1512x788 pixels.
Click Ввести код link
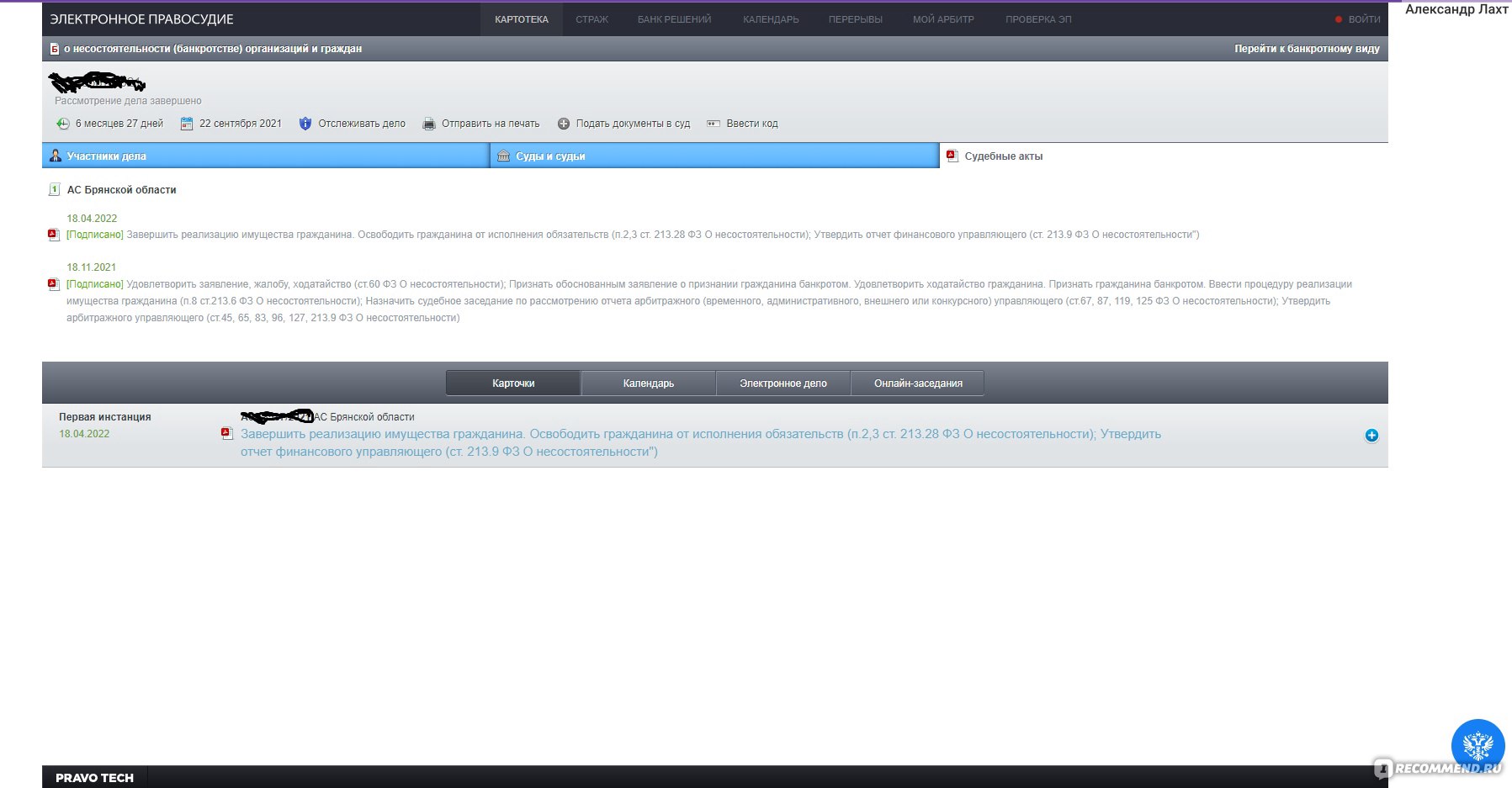[752, 124]
